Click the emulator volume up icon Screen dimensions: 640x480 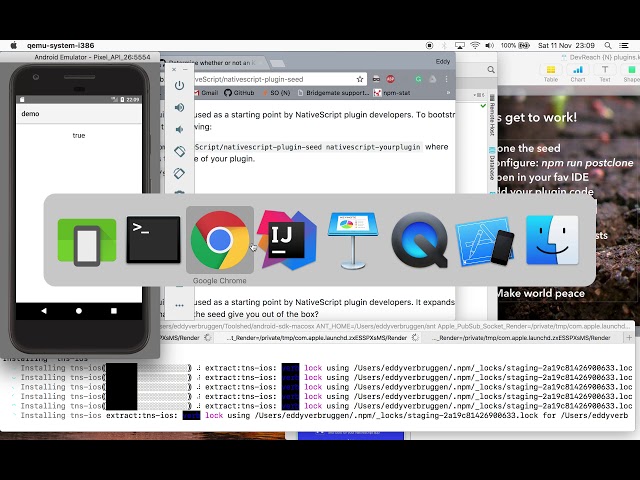tap(179, 107)
